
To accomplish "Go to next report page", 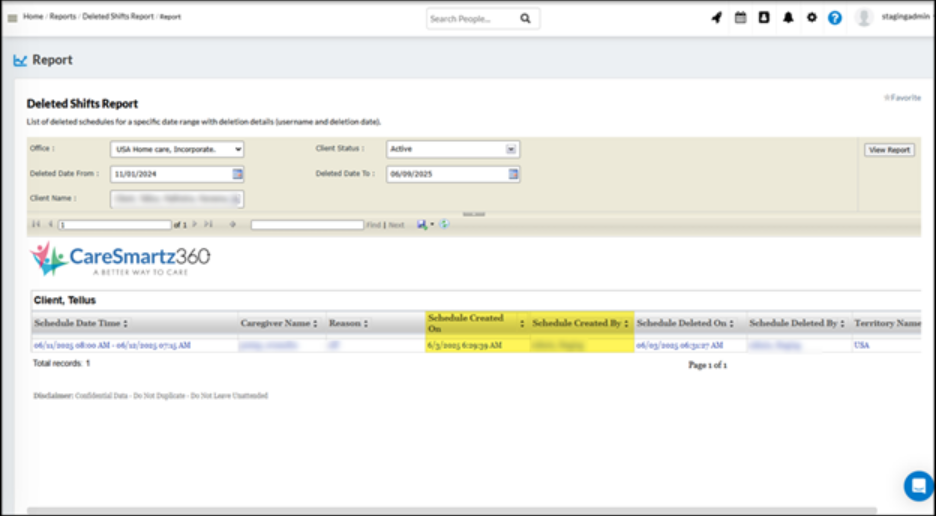I will 194,225.
